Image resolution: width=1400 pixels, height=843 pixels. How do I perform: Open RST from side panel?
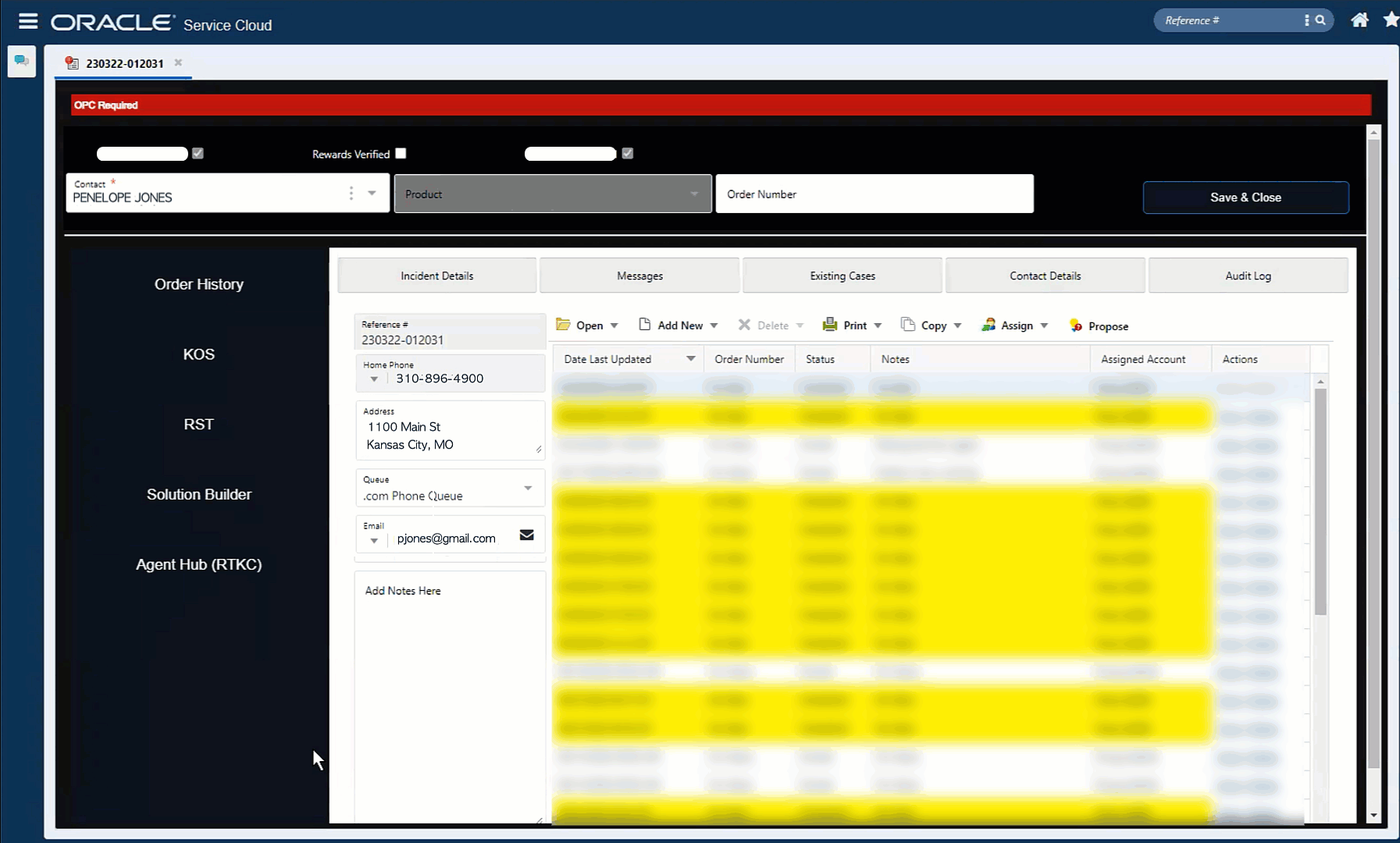[199, 425]
